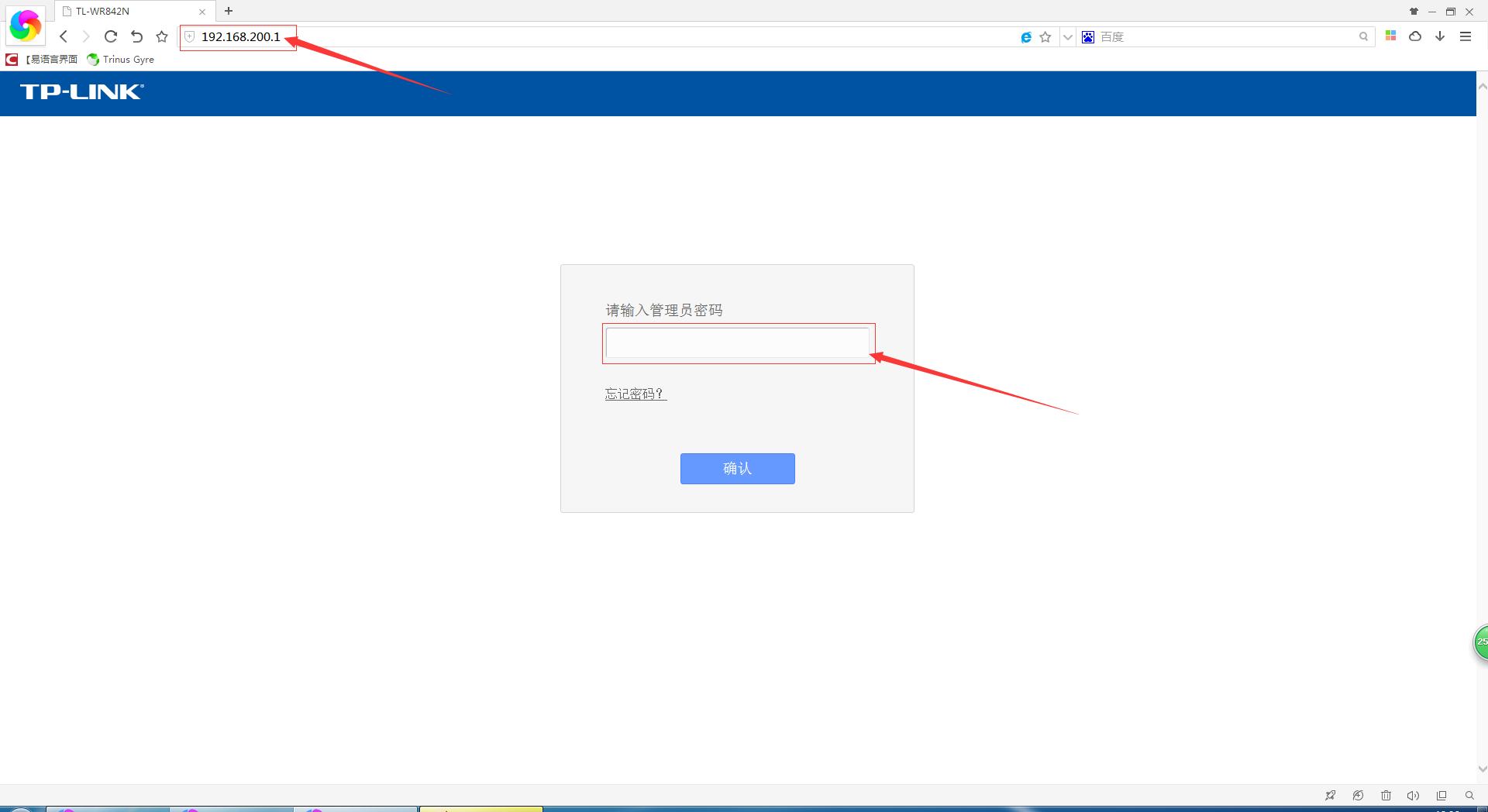This screenshot has height=812, width=1488.
Task: Open the 易语言界面 bookmark
Action: [x=43, y=59]
